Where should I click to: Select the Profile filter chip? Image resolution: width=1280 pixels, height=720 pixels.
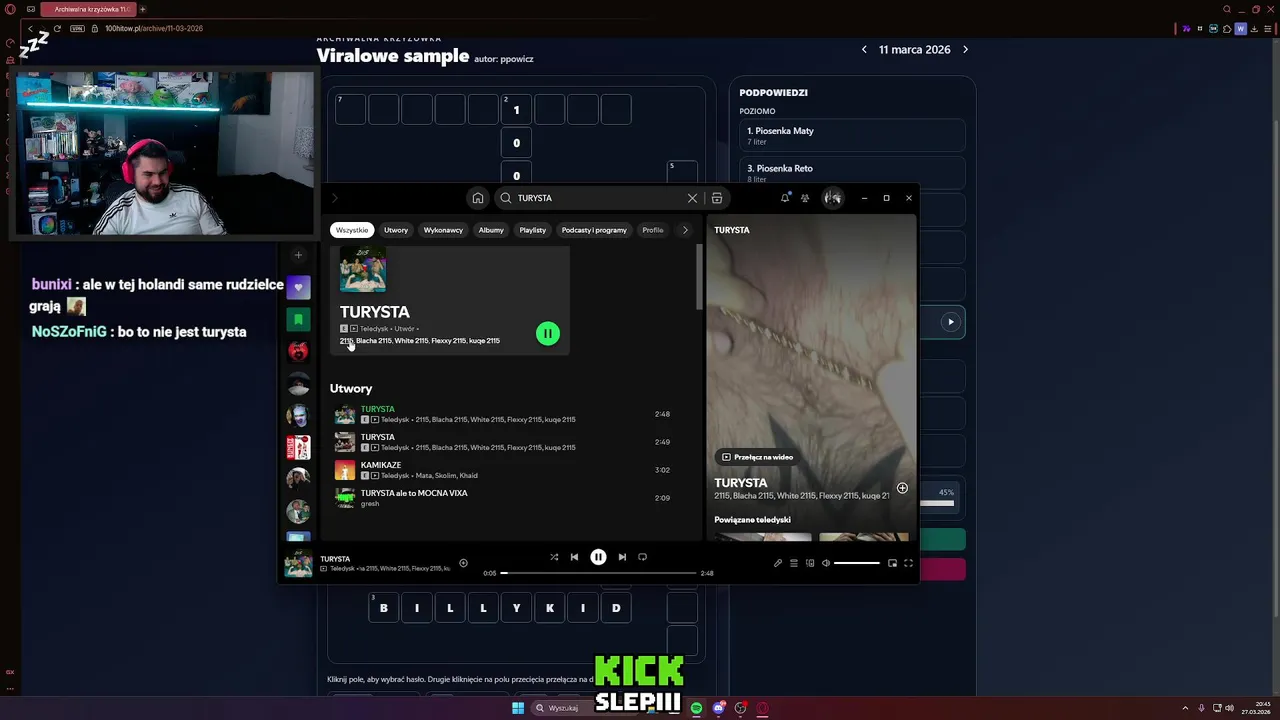(653, 230)
